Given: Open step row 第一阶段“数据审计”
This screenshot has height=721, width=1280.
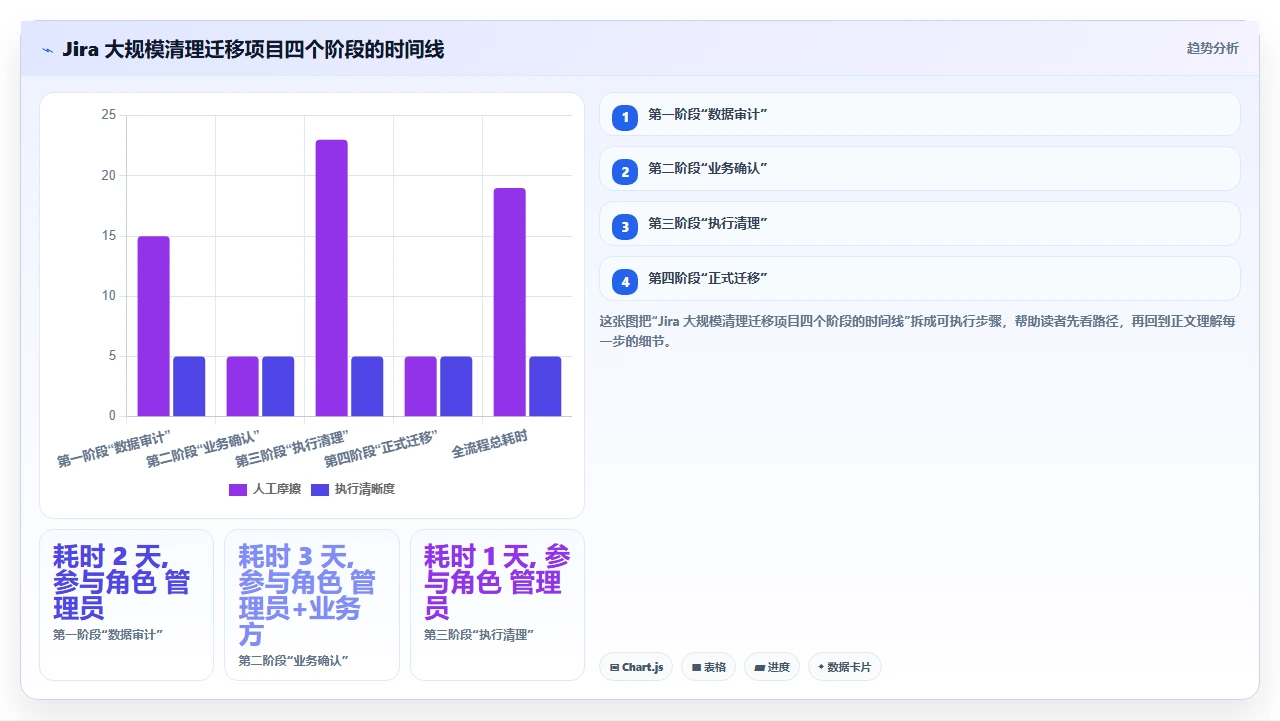Looking at the screenshot, I should coord(920,114).
